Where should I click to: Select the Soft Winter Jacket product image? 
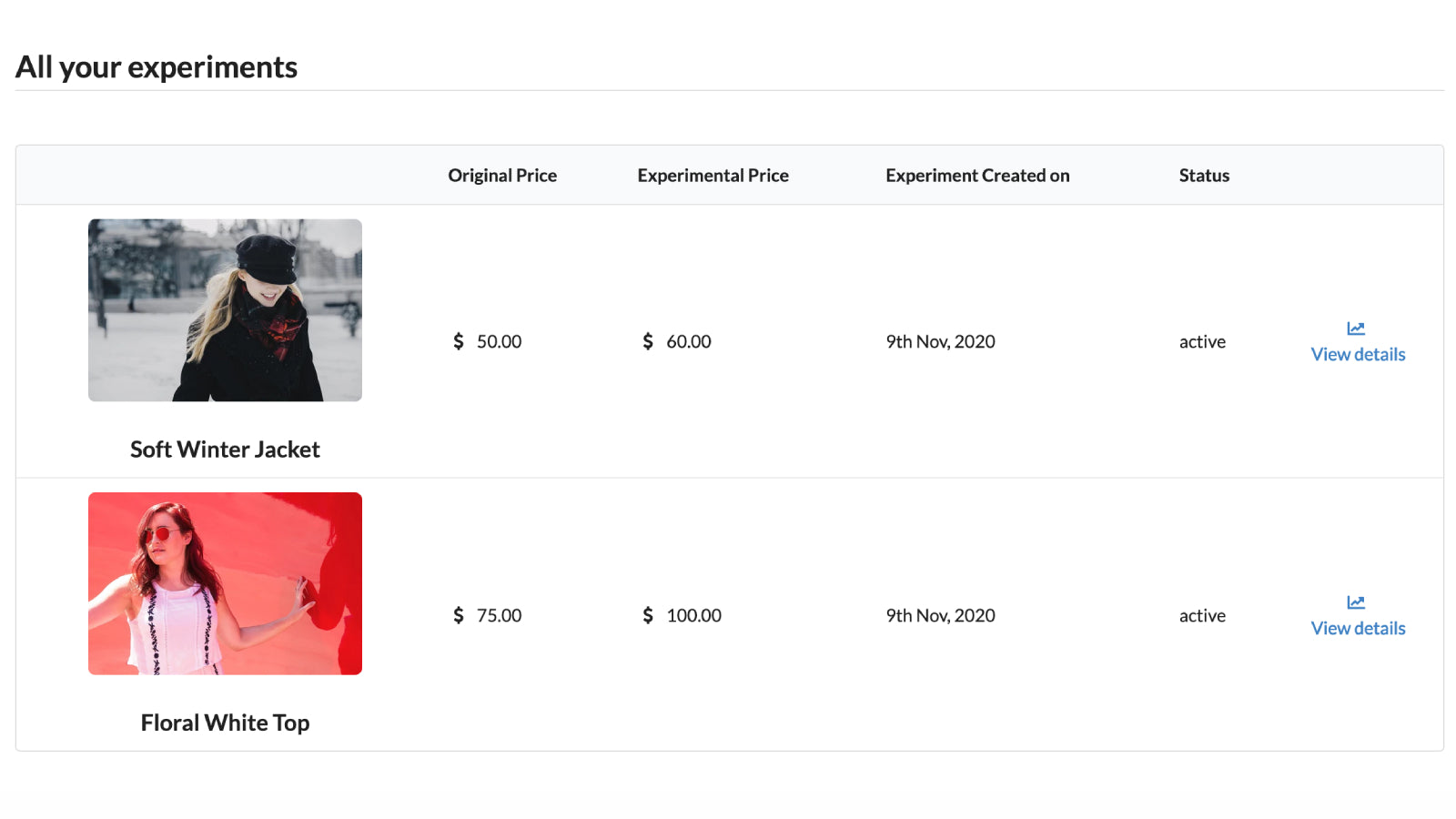225,310
